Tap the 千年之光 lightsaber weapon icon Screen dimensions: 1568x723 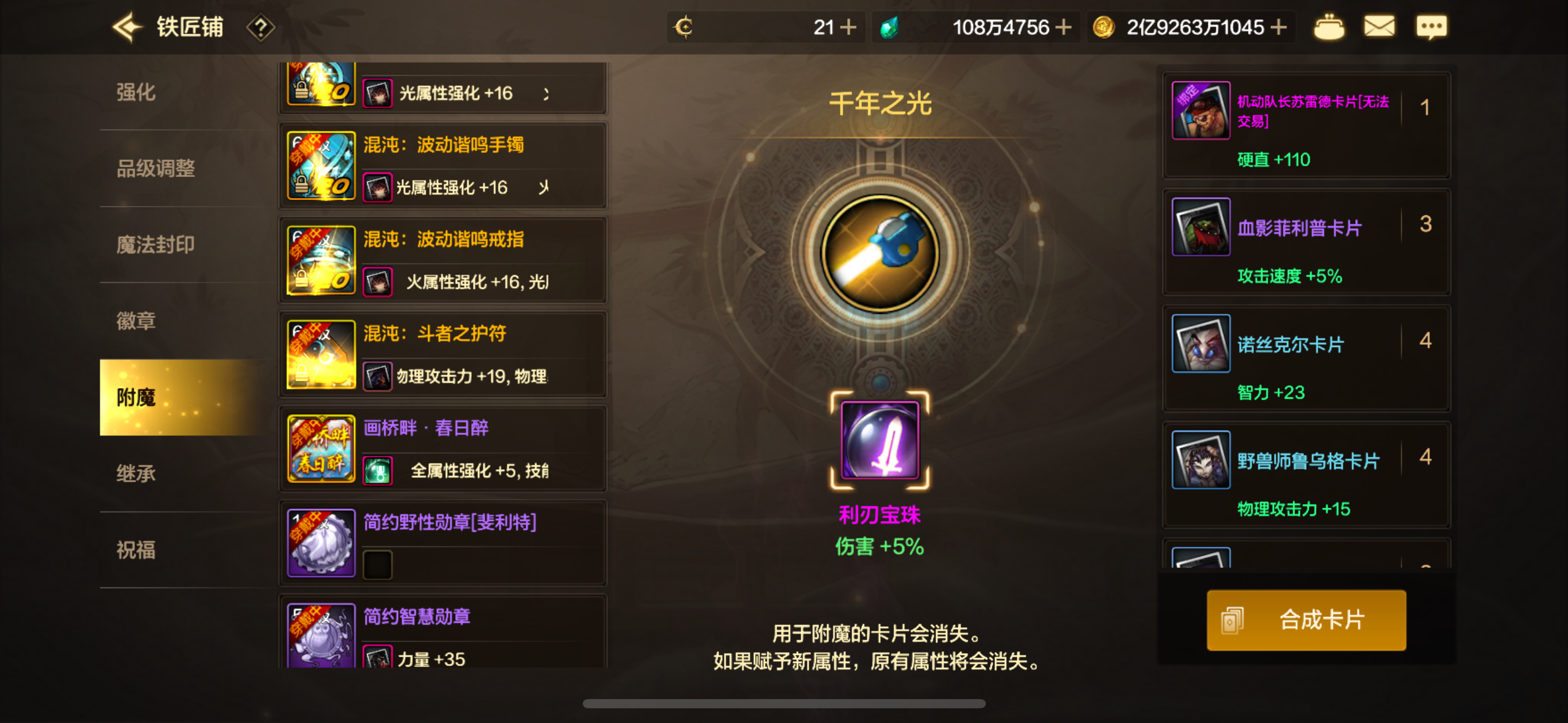point(880,253)
